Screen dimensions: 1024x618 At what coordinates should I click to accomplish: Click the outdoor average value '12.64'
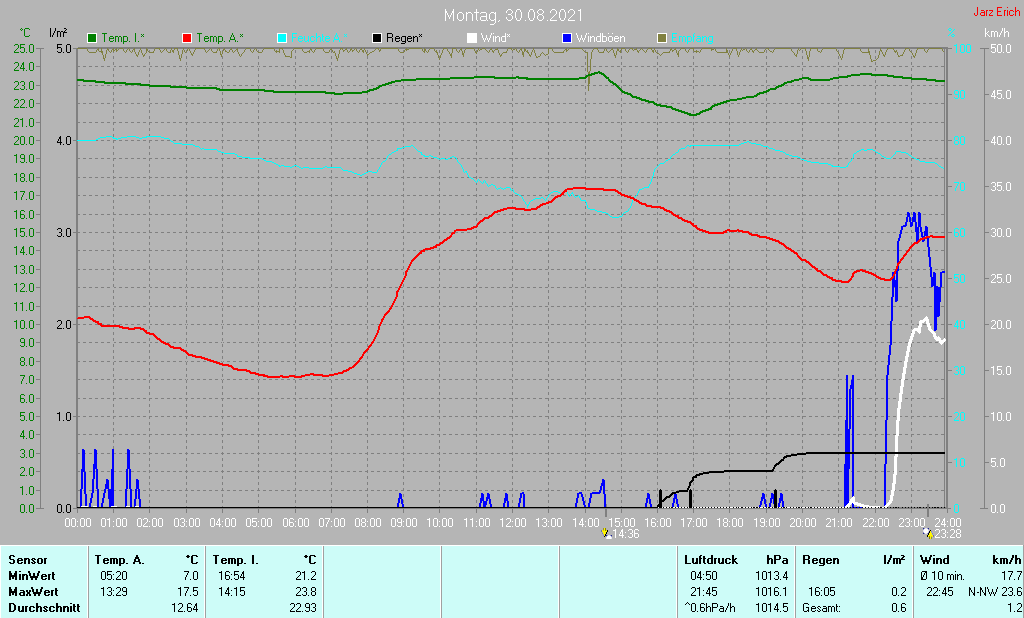185,608
